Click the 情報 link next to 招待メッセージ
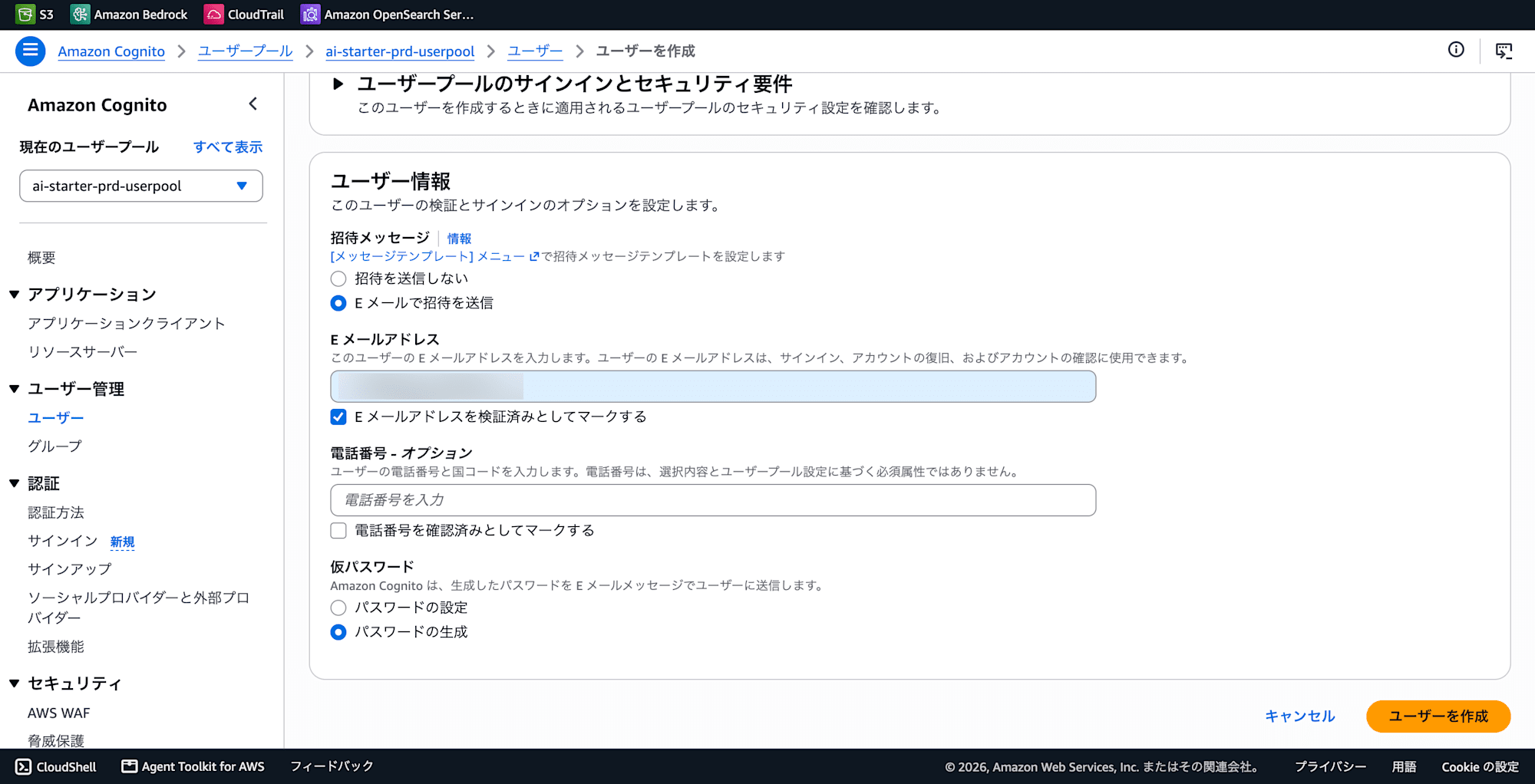Viewport: 1535px width, 784px height. pos(459,239)
